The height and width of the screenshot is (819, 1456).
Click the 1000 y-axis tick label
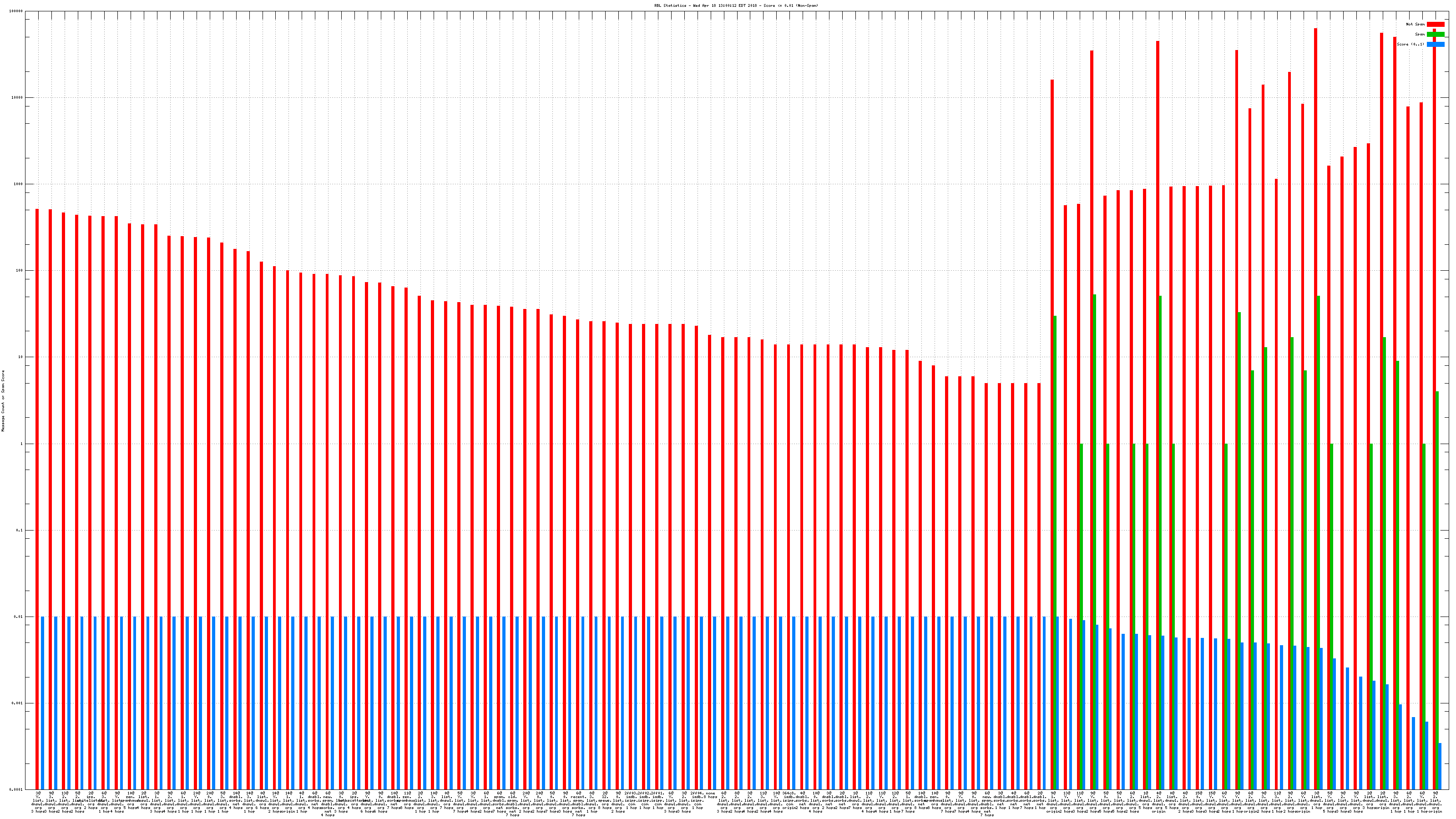[x=18, y=184]
